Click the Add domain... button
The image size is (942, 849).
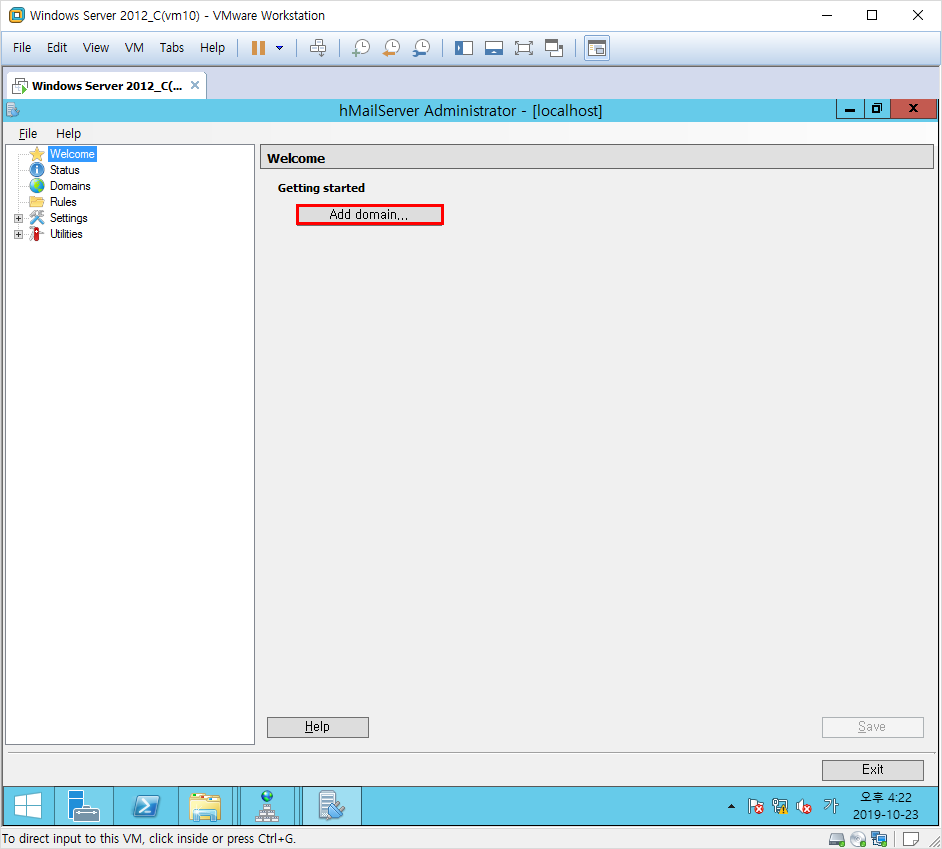369,215
